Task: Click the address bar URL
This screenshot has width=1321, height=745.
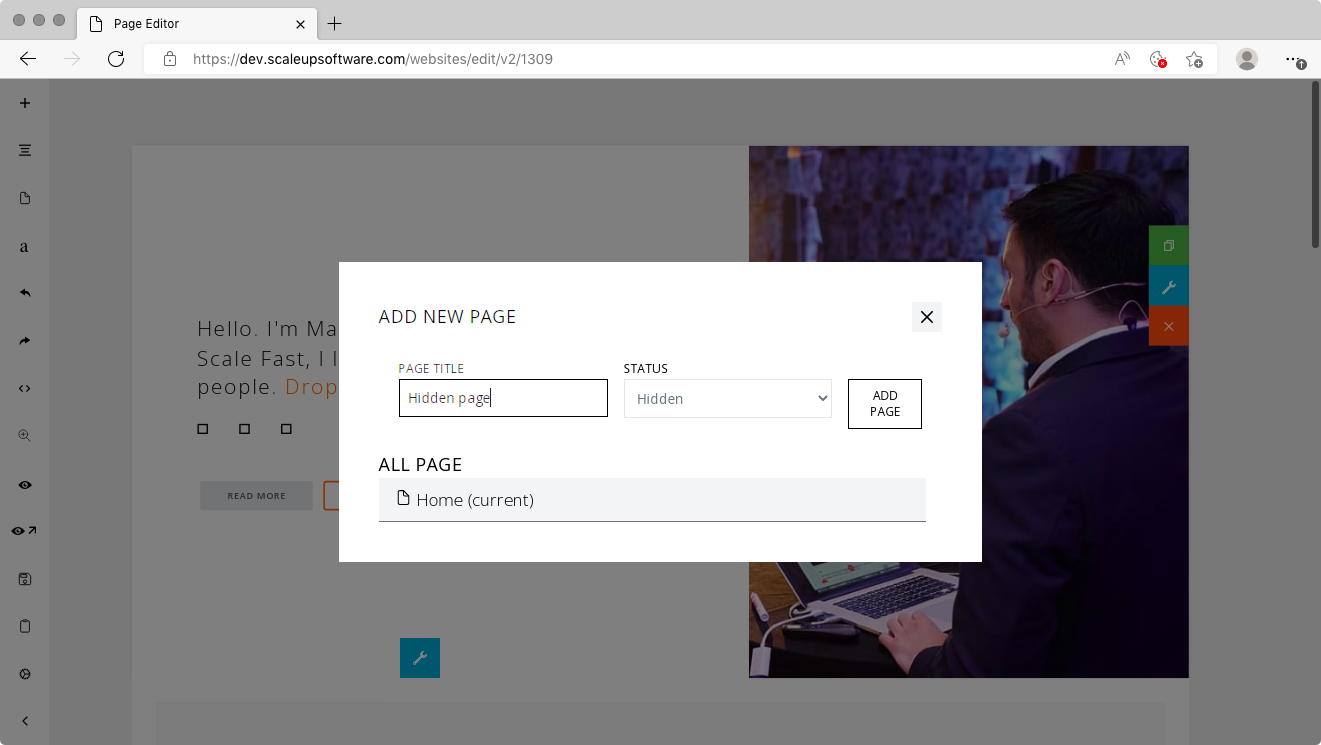Action: (x=372, y=59)
